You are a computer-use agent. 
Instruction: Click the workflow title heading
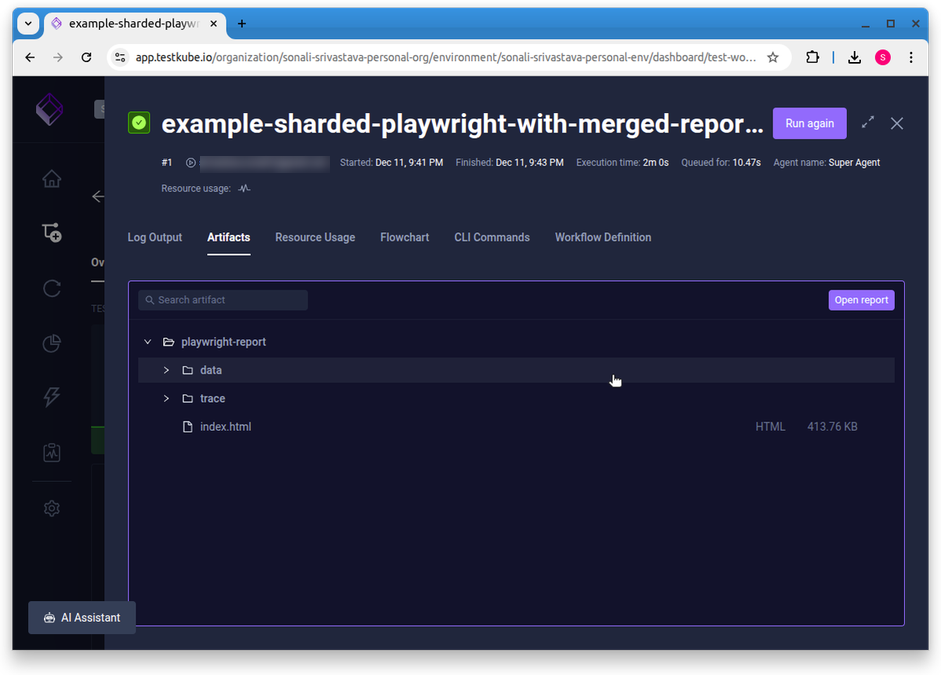(x=462, y=124)
